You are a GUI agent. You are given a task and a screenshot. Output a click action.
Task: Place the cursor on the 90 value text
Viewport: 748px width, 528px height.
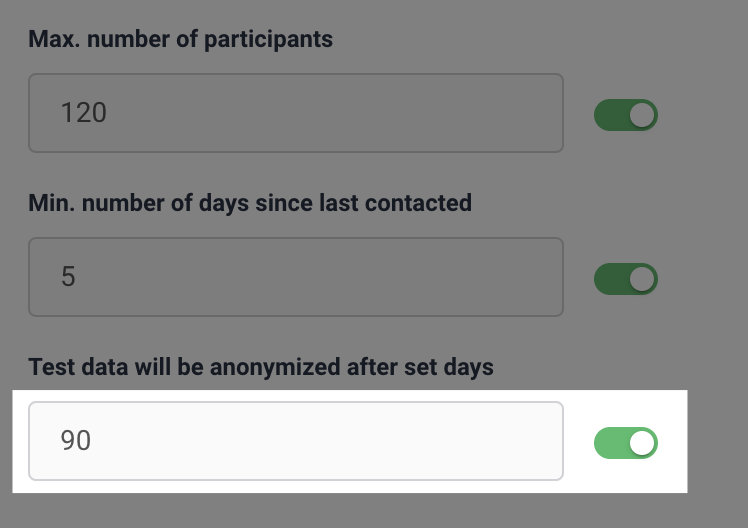[x=75, y=441]
